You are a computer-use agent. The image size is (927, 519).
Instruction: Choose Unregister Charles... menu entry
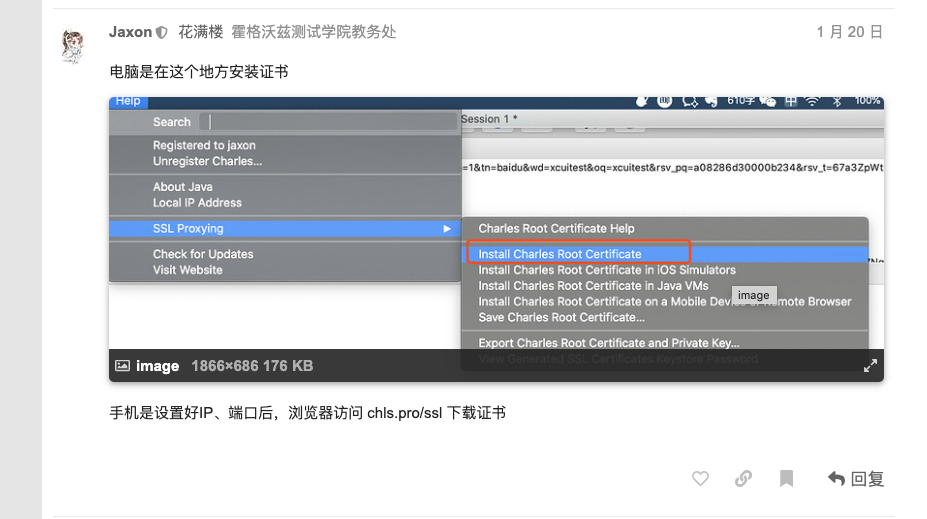click(x=207, y=161)
